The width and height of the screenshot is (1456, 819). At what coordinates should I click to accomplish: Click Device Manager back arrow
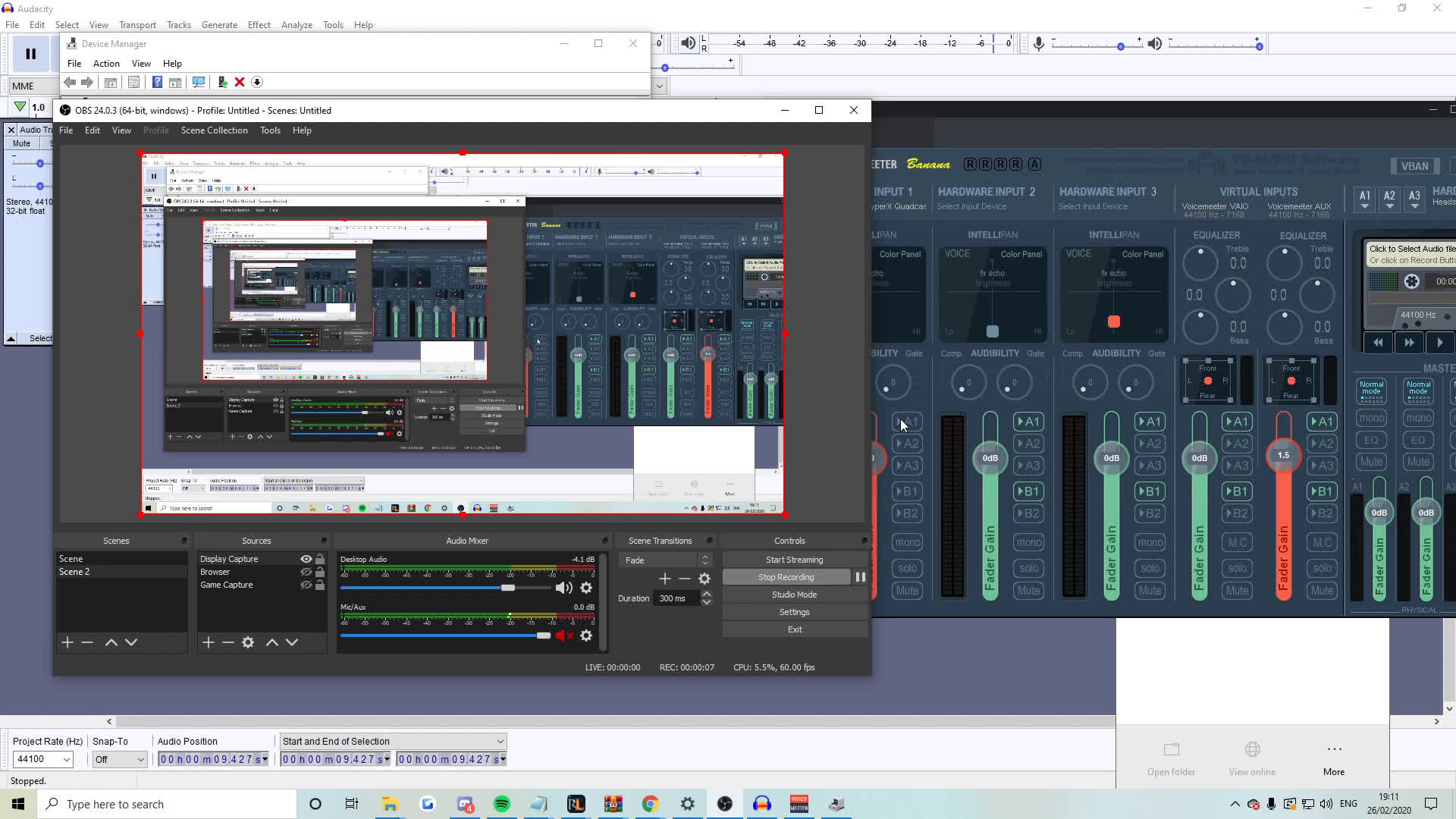coord(70,82)
